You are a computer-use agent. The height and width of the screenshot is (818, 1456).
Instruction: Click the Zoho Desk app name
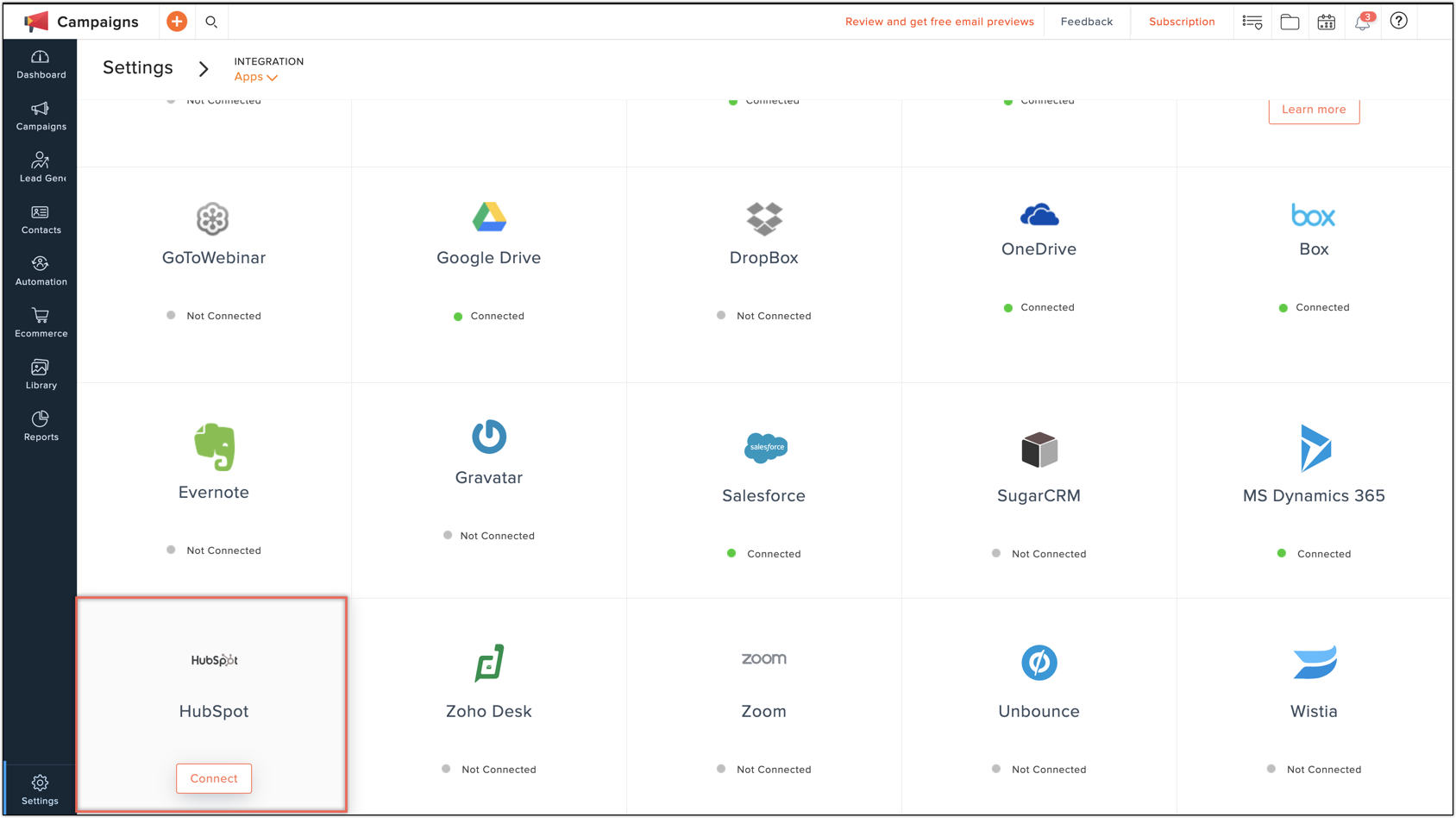point(489,711)
